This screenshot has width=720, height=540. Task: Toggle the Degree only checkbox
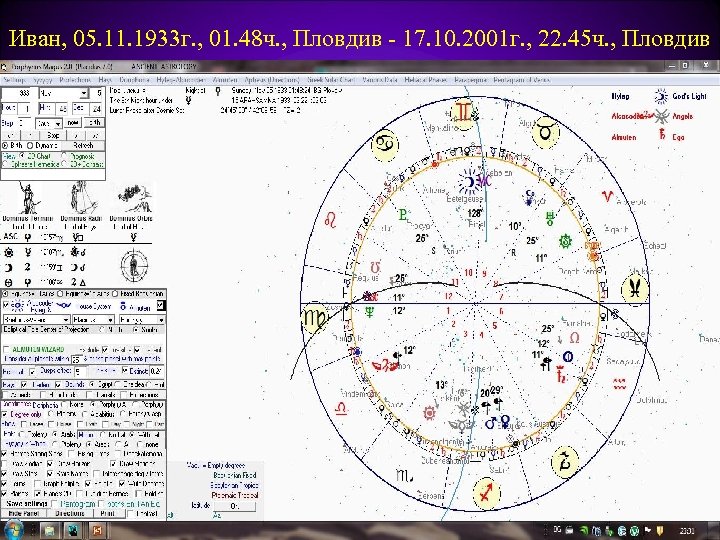(6, 415)
